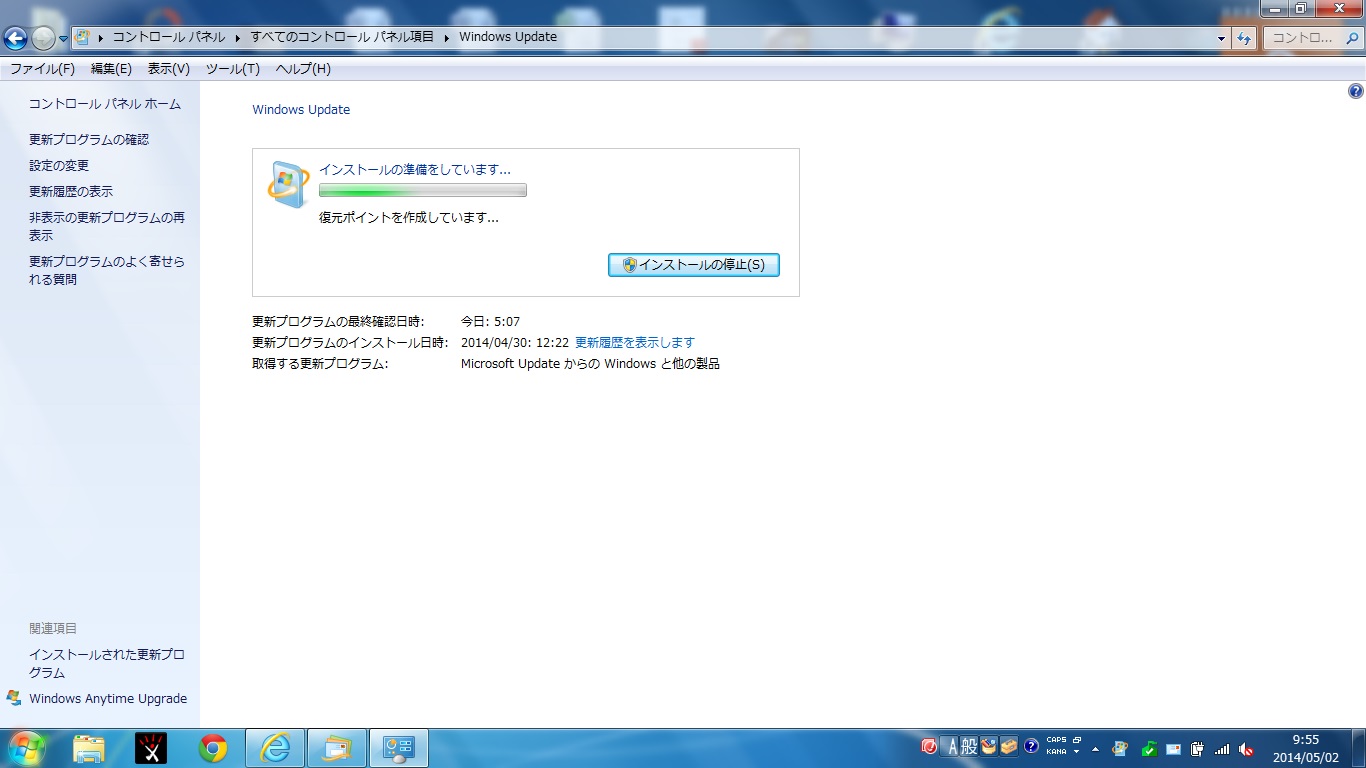The image size is (1366, 768).
Task: Expand the arrow after コントロール パネル in breadcrumb
Action: 238,38
